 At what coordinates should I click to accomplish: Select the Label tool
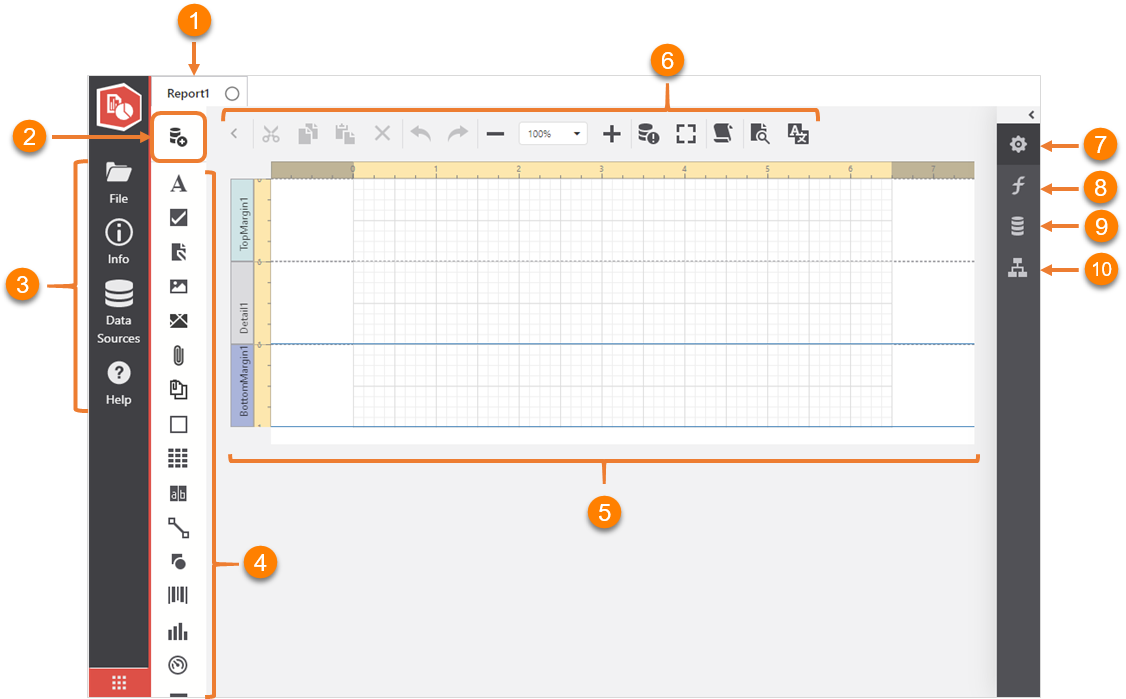177,184
